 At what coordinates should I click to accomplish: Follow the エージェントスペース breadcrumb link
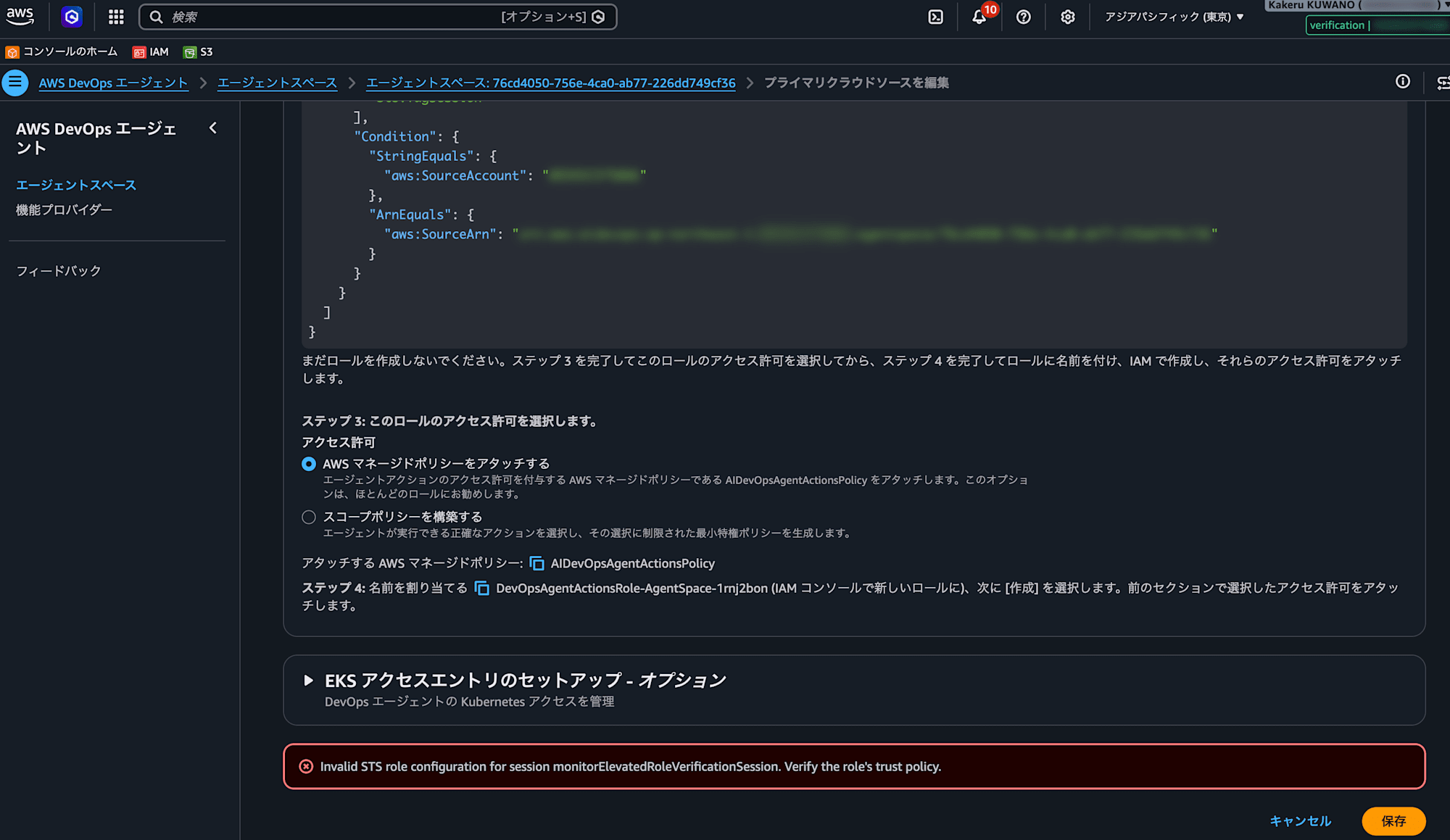(x=277, y=83)
